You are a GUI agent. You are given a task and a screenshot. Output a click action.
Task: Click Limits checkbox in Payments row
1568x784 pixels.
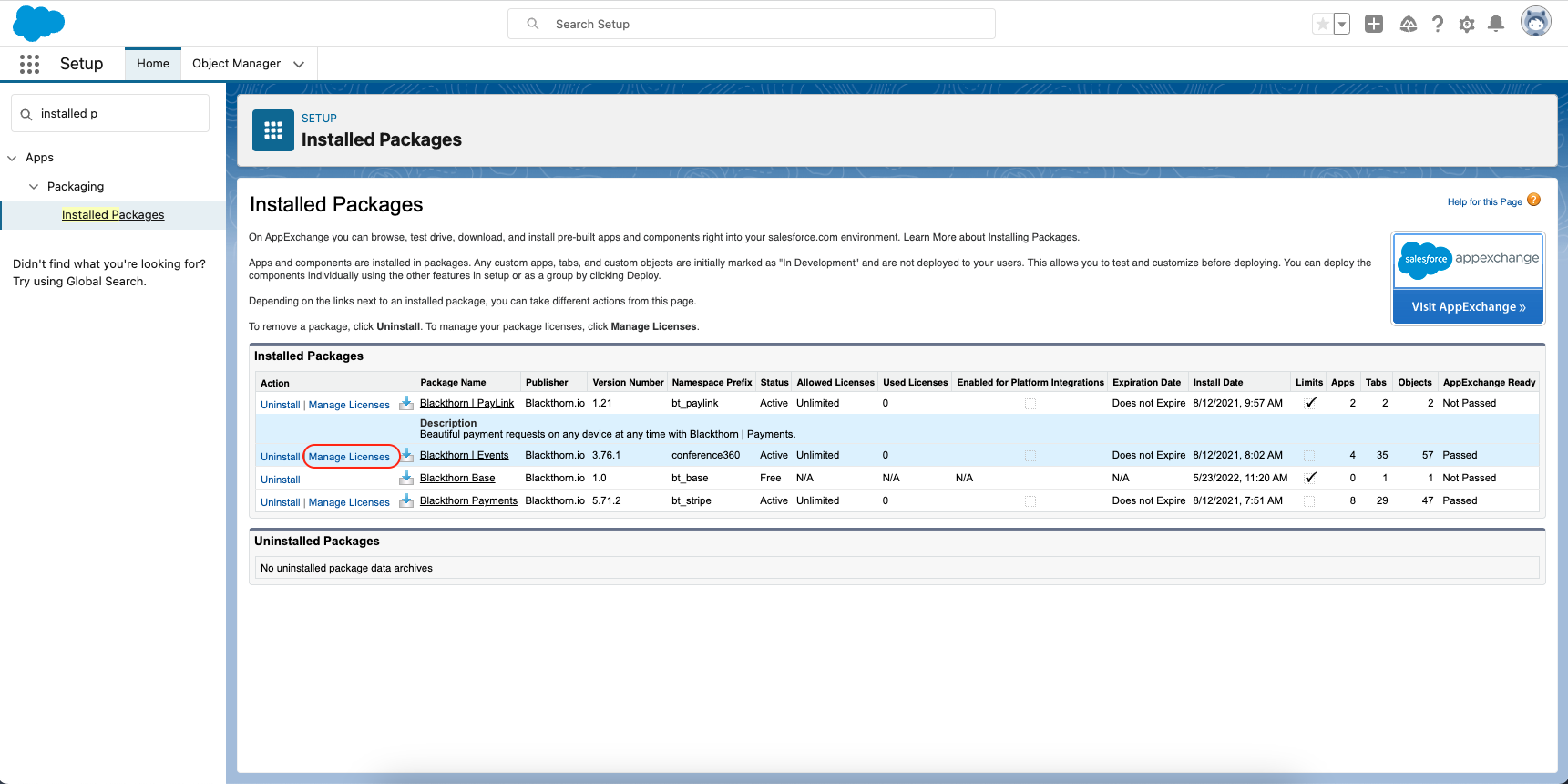1309,501
